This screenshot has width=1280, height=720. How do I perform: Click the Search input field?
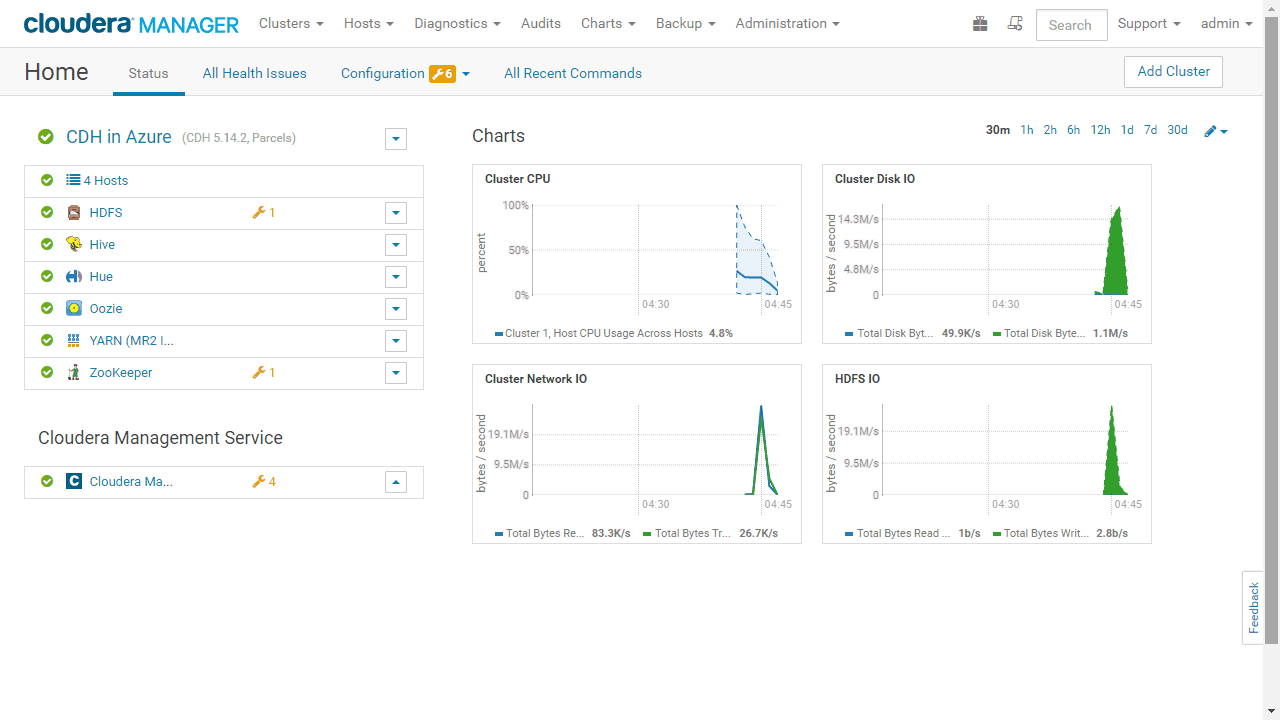[x=1071, y=25]
